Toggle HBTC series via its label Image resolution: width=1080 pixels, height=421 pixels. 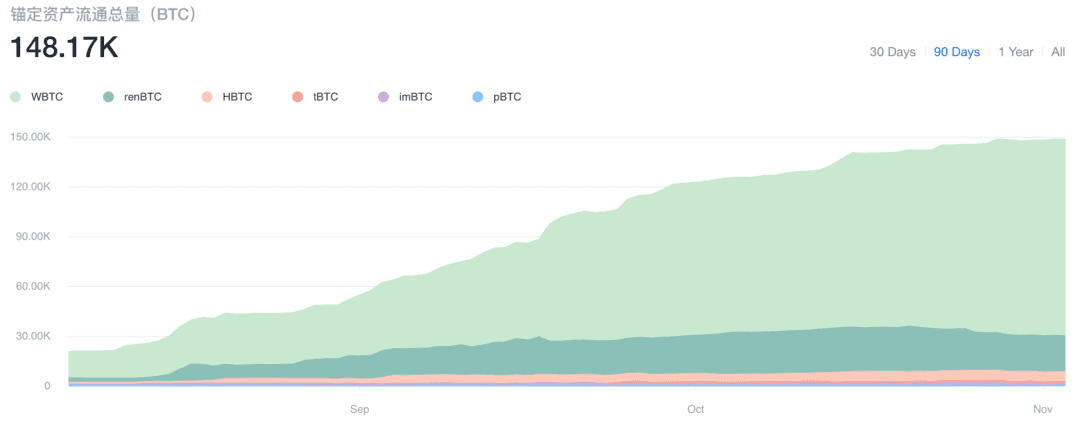tap(237, 97)
